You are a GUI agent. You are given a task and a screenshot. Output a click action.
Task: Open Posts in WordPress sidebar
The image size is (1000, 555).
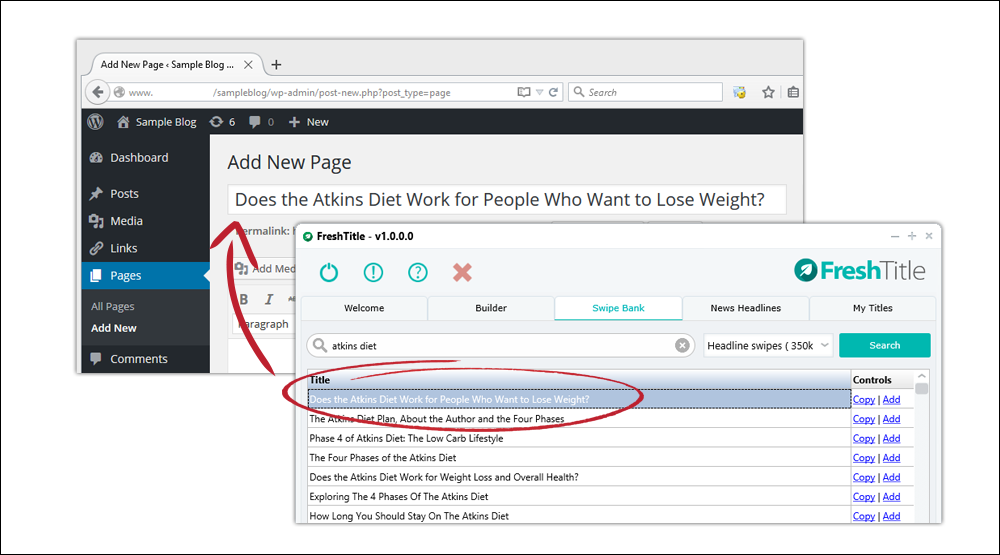pos(124,193)
